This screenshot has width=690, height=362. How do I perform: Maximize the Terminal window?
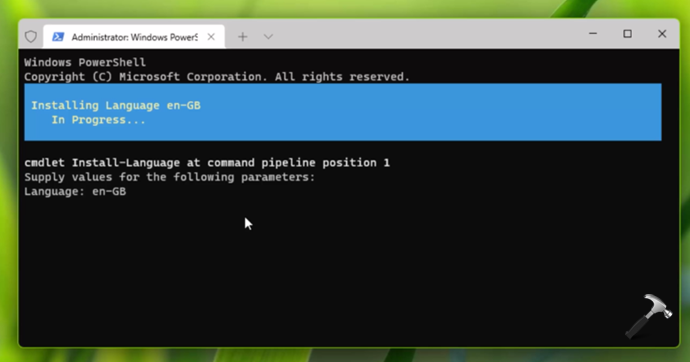(x=628, y=33)
